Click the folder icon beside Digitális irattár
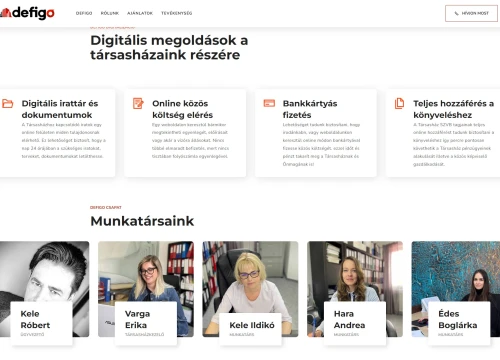The image size is (500, 360). tap(7, 103)
